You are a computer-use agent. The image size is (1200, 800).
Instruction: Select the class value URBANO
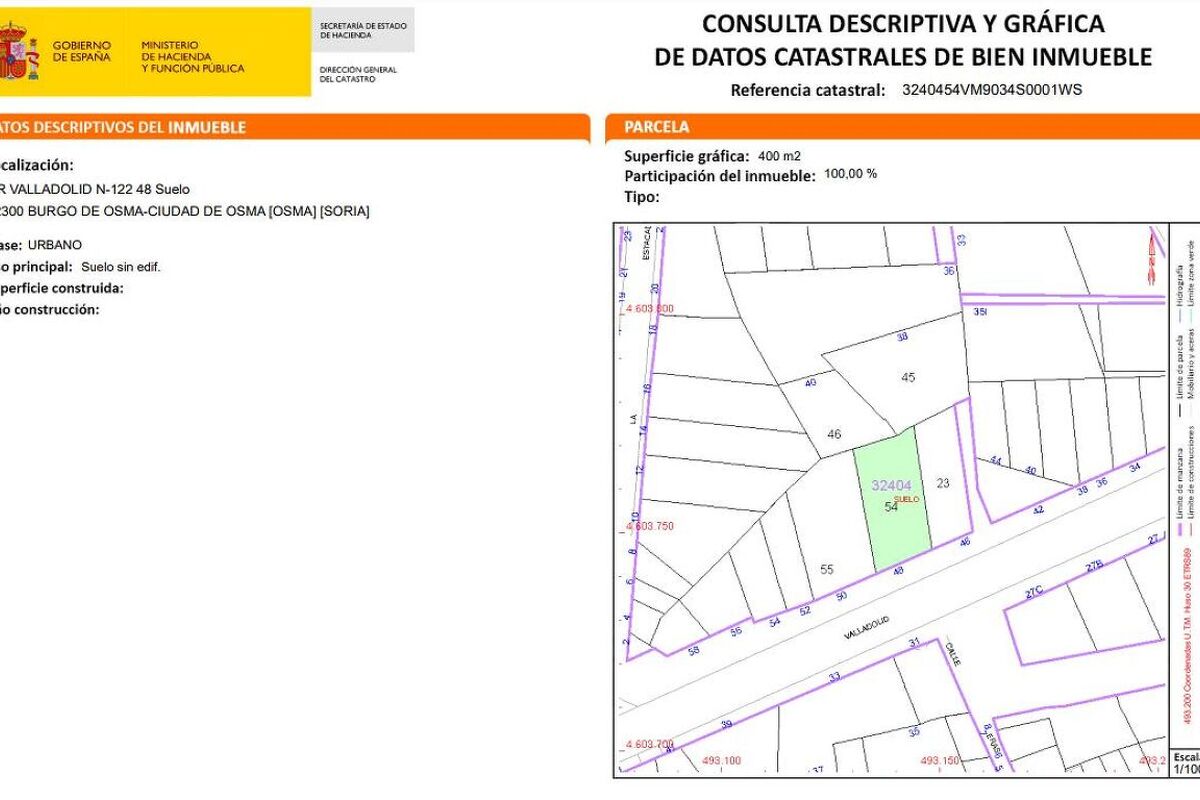[55, 244]
